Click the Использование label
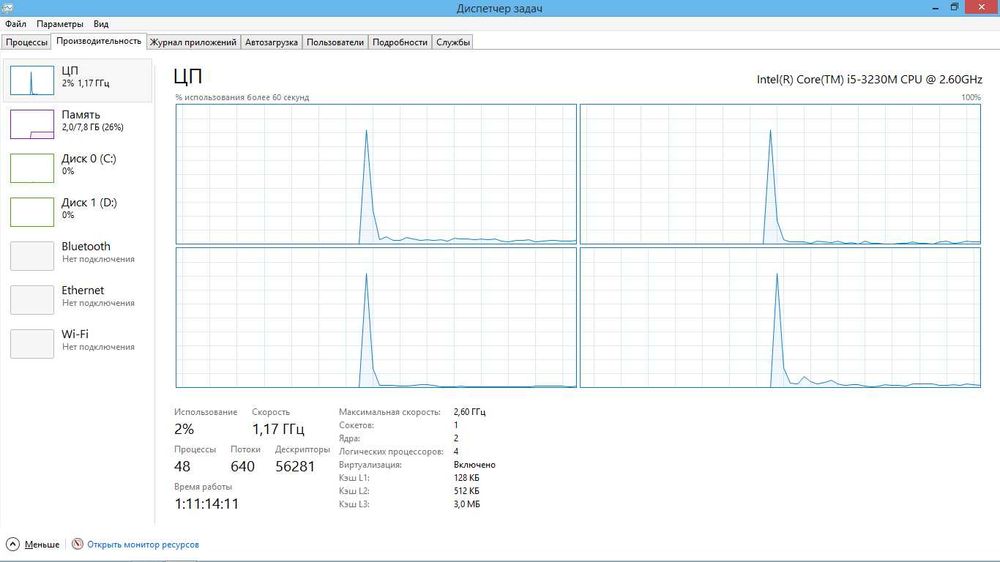The height and width of the screenshot is (562, 1000). pos(205,412)
